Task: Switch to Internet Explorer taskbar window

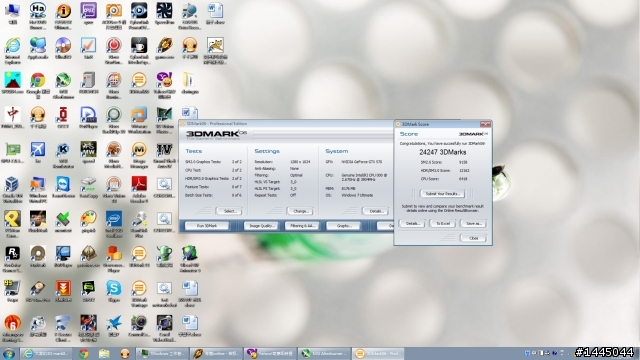Action: [47, 353]
